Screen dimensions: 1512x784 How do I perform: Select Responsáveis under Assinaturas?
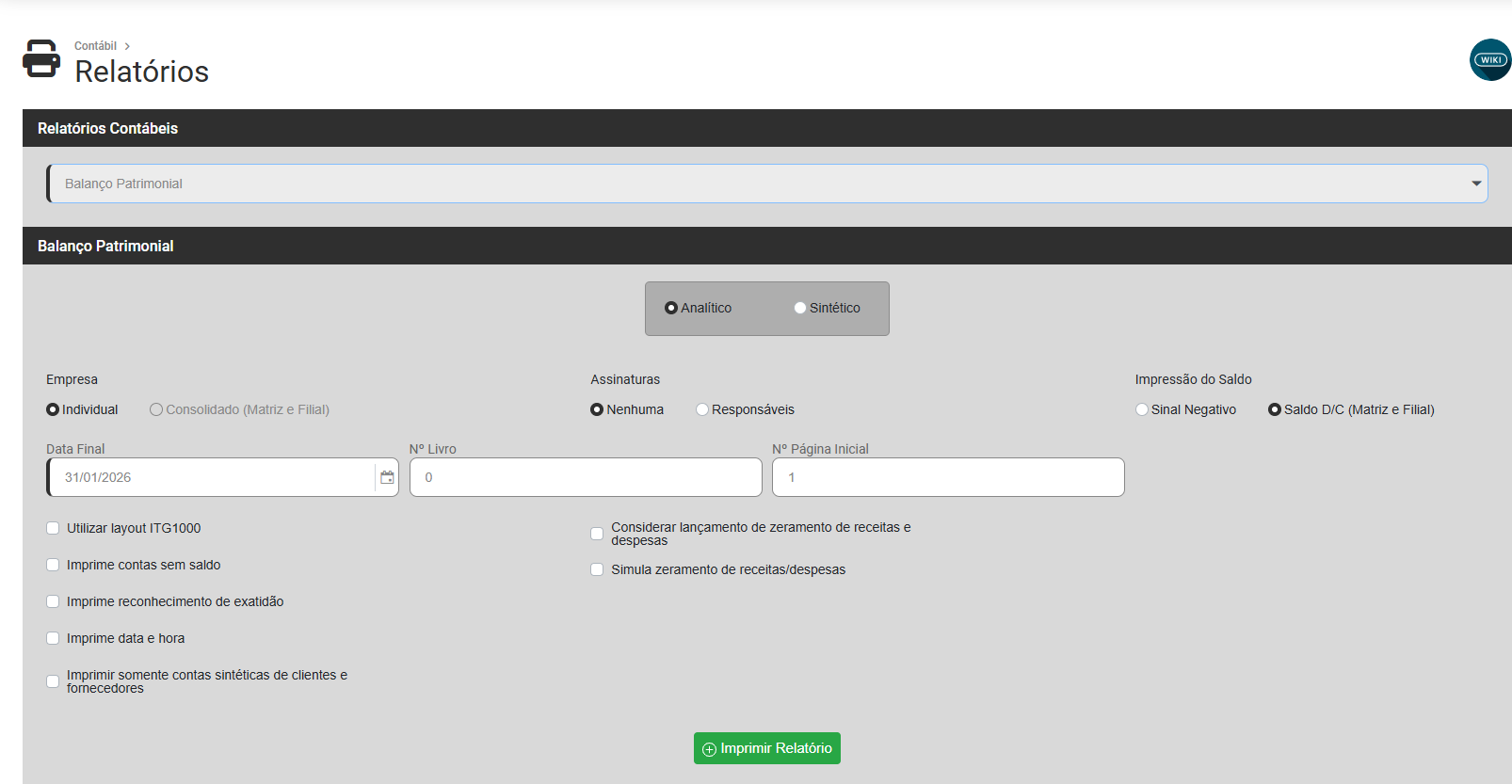702,409
